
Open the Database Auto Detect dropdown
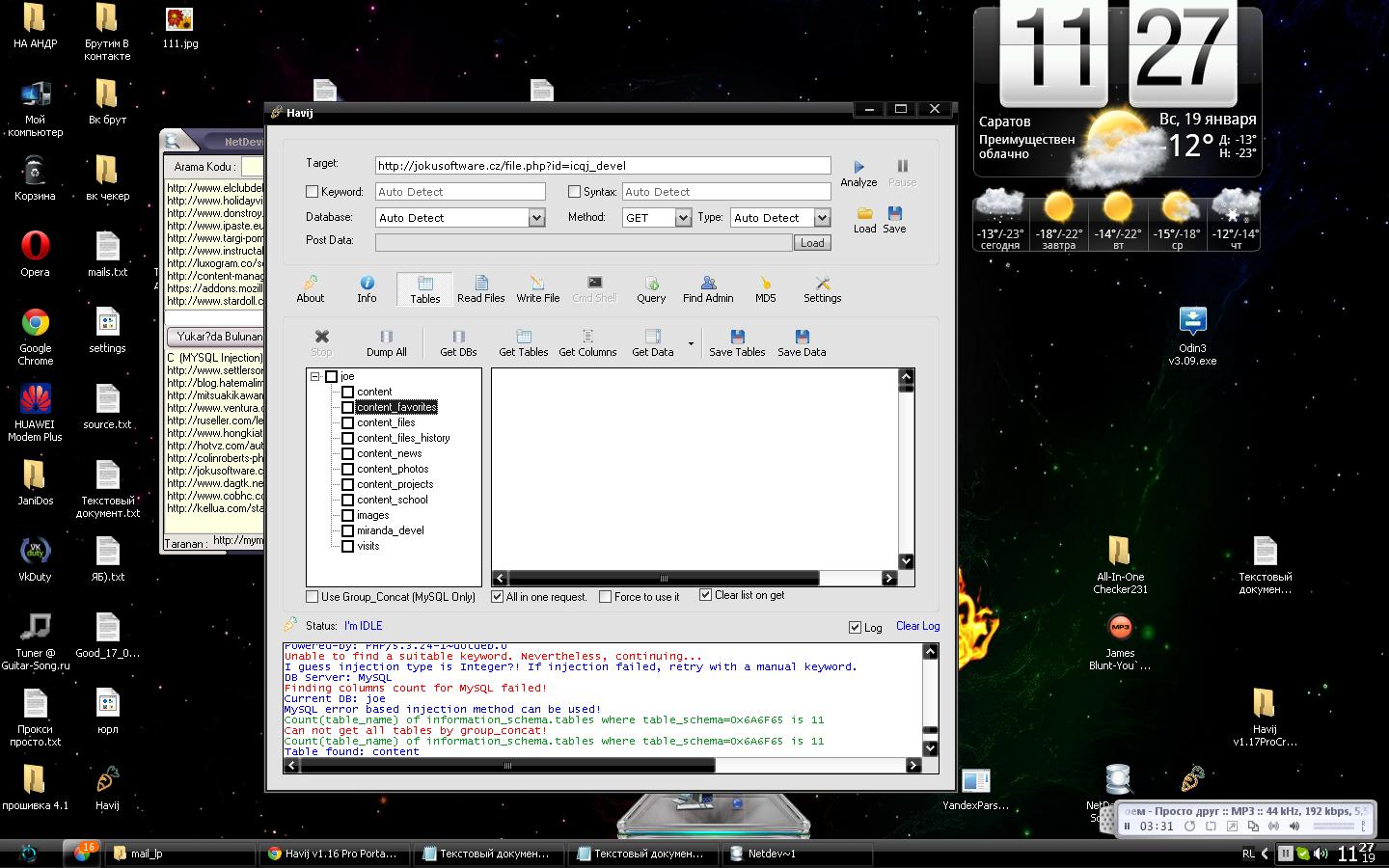pyautogui.click(x=537, y=218)
